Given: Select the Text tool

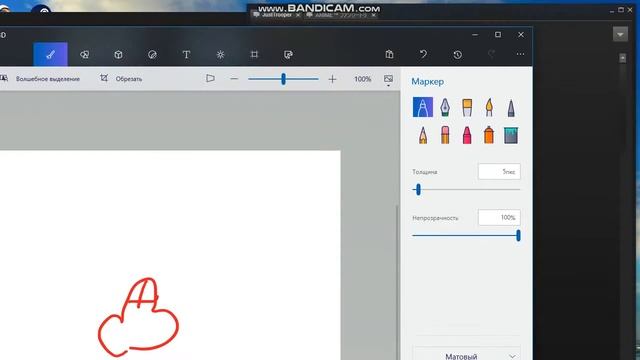Looking at the screenshot, I should click(186, 54).
